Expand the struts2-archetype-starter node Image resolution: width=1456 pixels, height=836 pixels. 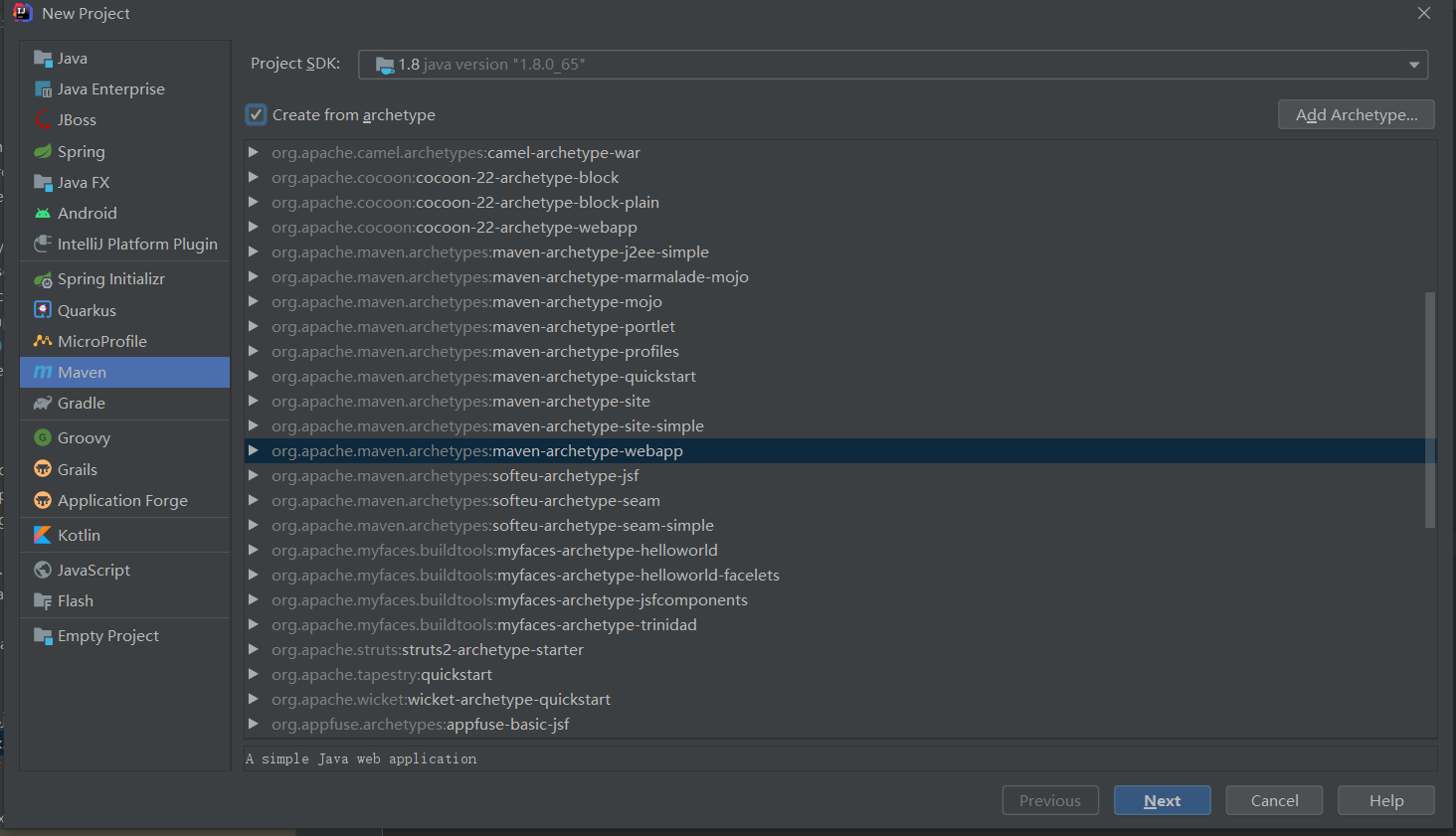pyautogui.click(x=254, y=649)
